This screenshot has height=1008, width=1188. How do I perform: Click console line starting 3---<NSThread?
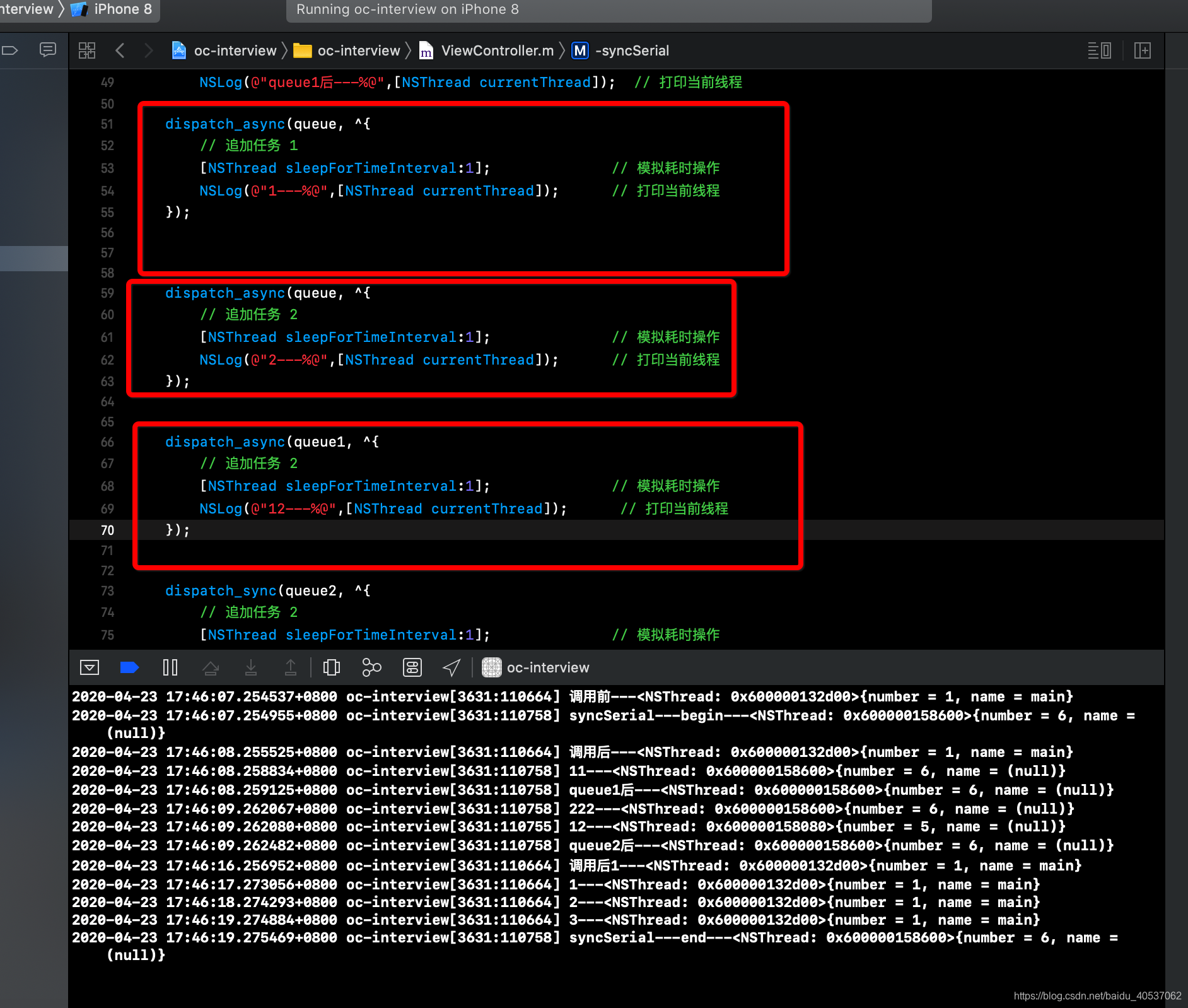pos(556,920)
